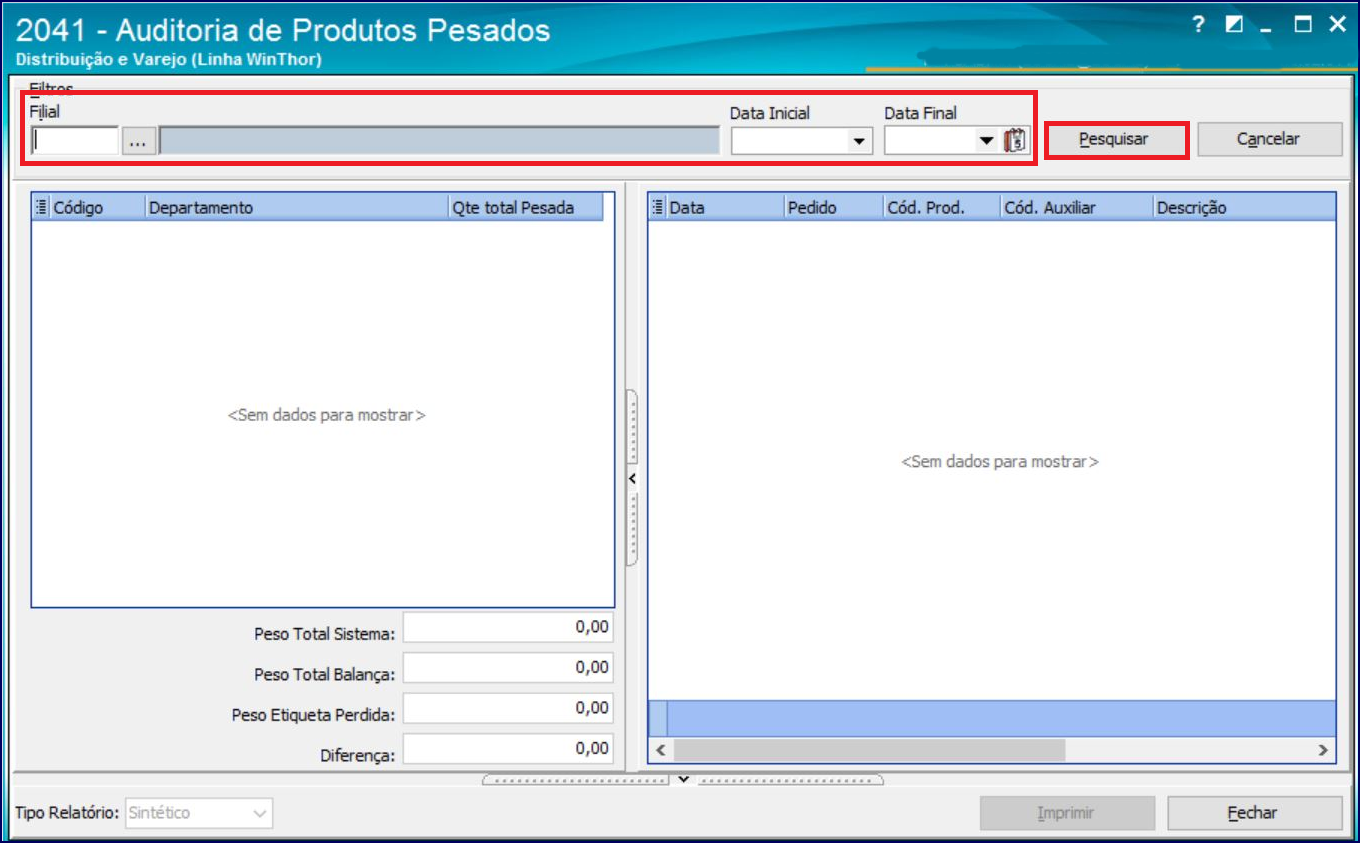The image size is (1360, 843).
Task: Sort by the Cód. Prod. column header
Action: pyautogui.click(x=941, y=208)
